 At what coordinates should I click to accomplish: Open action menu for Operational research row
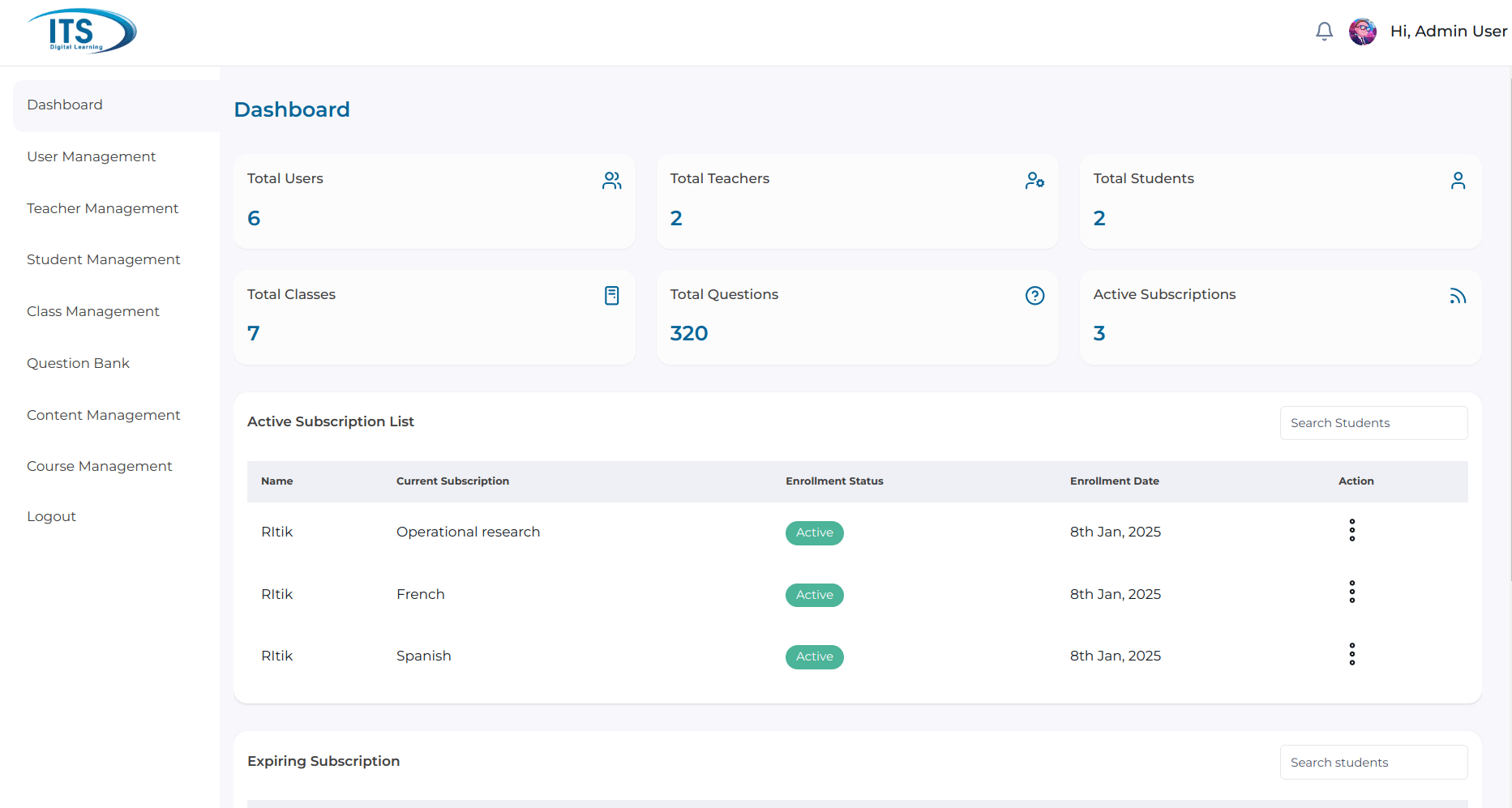point(1351,530)
